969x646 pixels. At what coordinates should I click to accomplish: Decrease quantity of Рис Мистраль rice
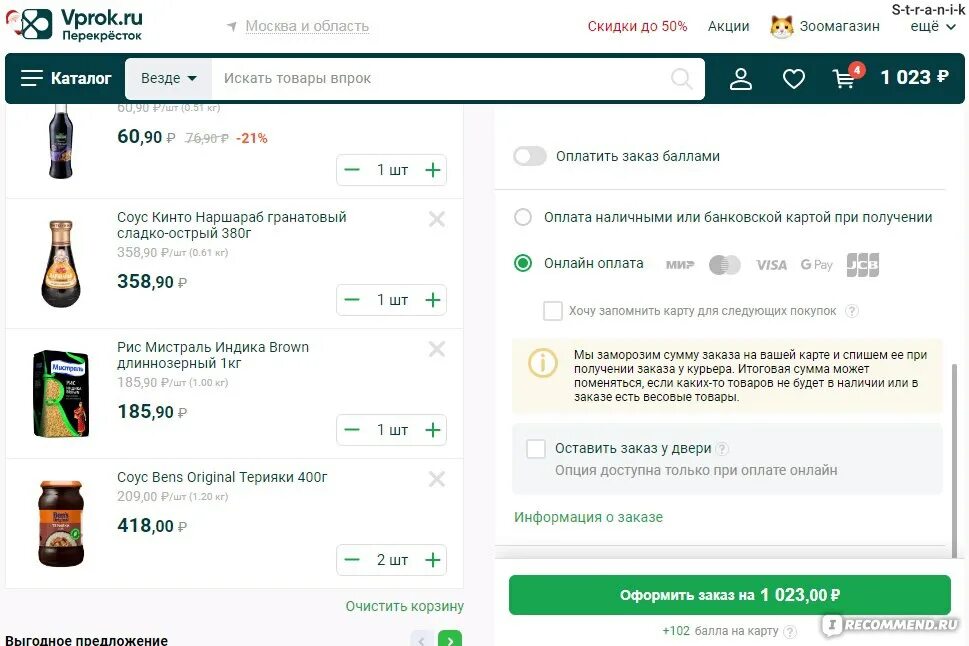coord(352,430)
